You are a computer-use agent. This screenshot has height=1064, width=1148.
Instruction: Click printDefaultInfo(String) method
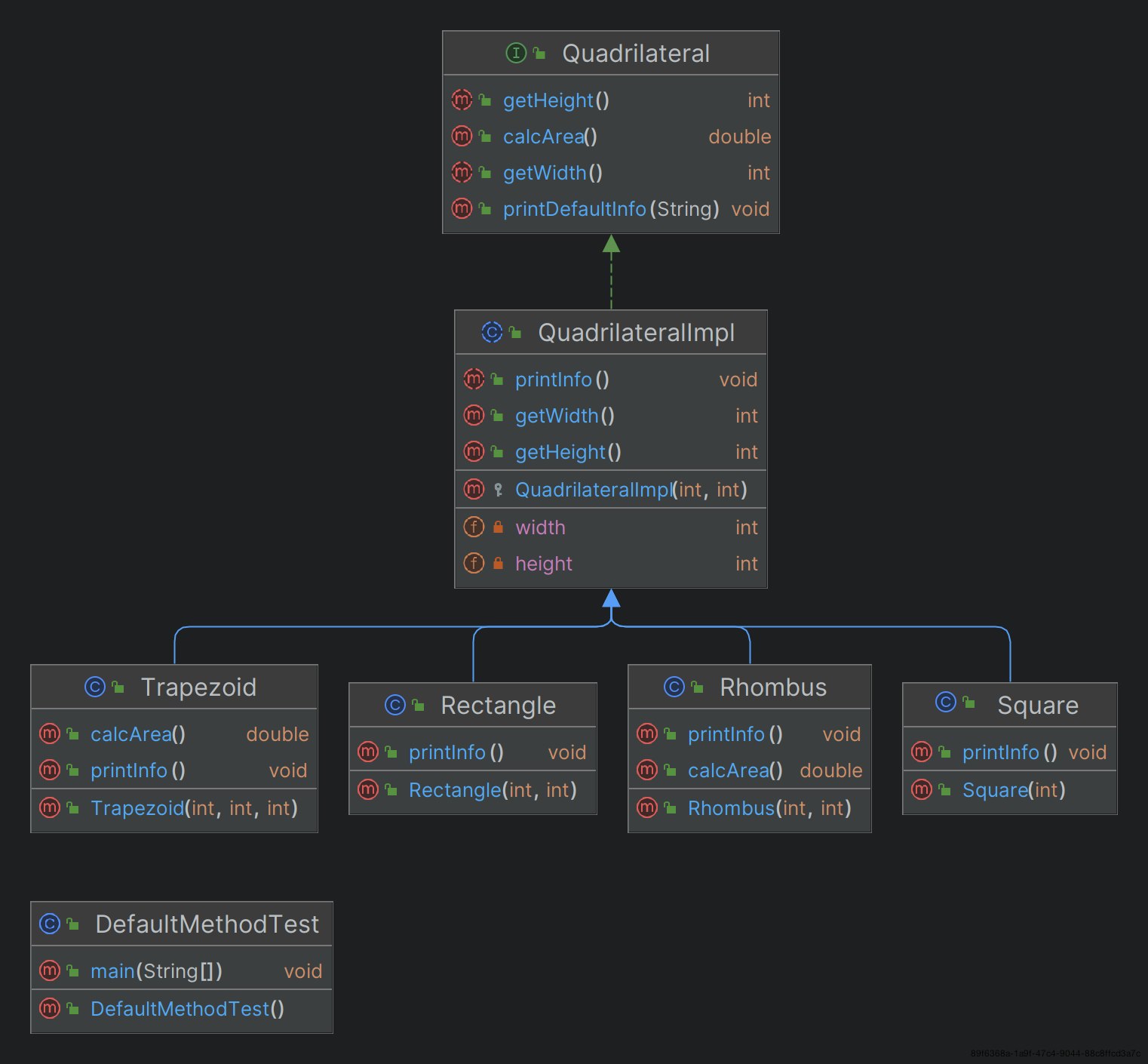[x=611, y=209]
